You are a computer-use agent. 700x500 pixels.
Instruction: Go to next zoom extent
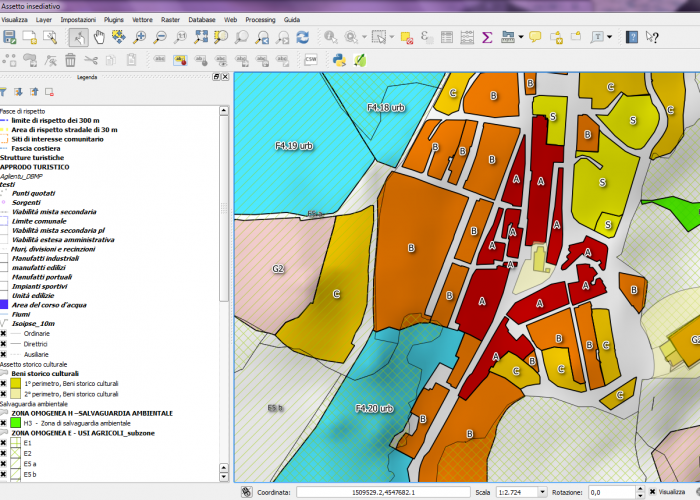click(282, 37)
